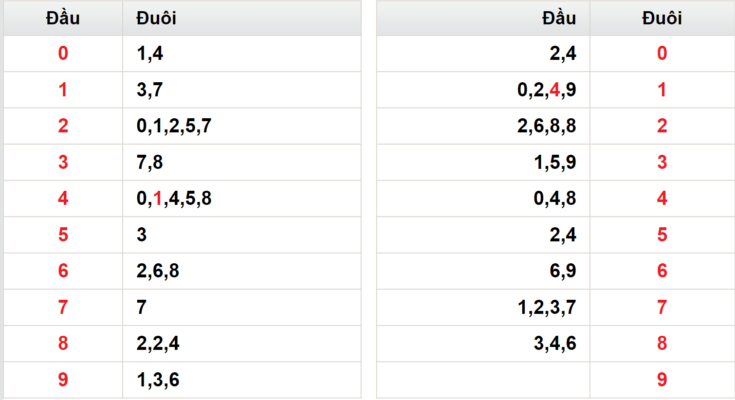This screenshot has width=735, height=400.
Task: Click the cell showing 1,2,3,7
Action: (483, 308)
